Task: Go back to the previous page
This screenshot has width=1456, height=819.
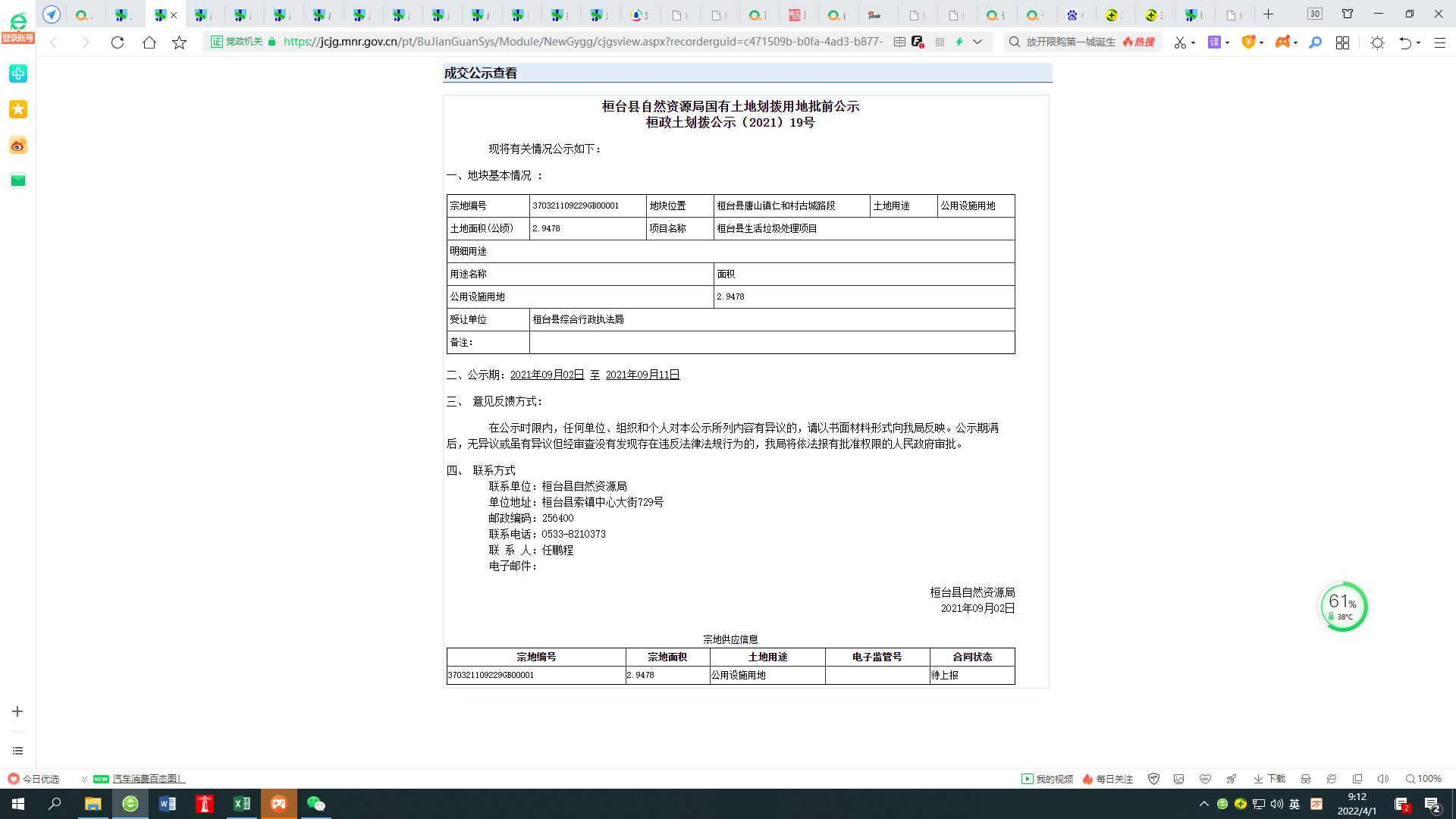Action: (54, 42)
